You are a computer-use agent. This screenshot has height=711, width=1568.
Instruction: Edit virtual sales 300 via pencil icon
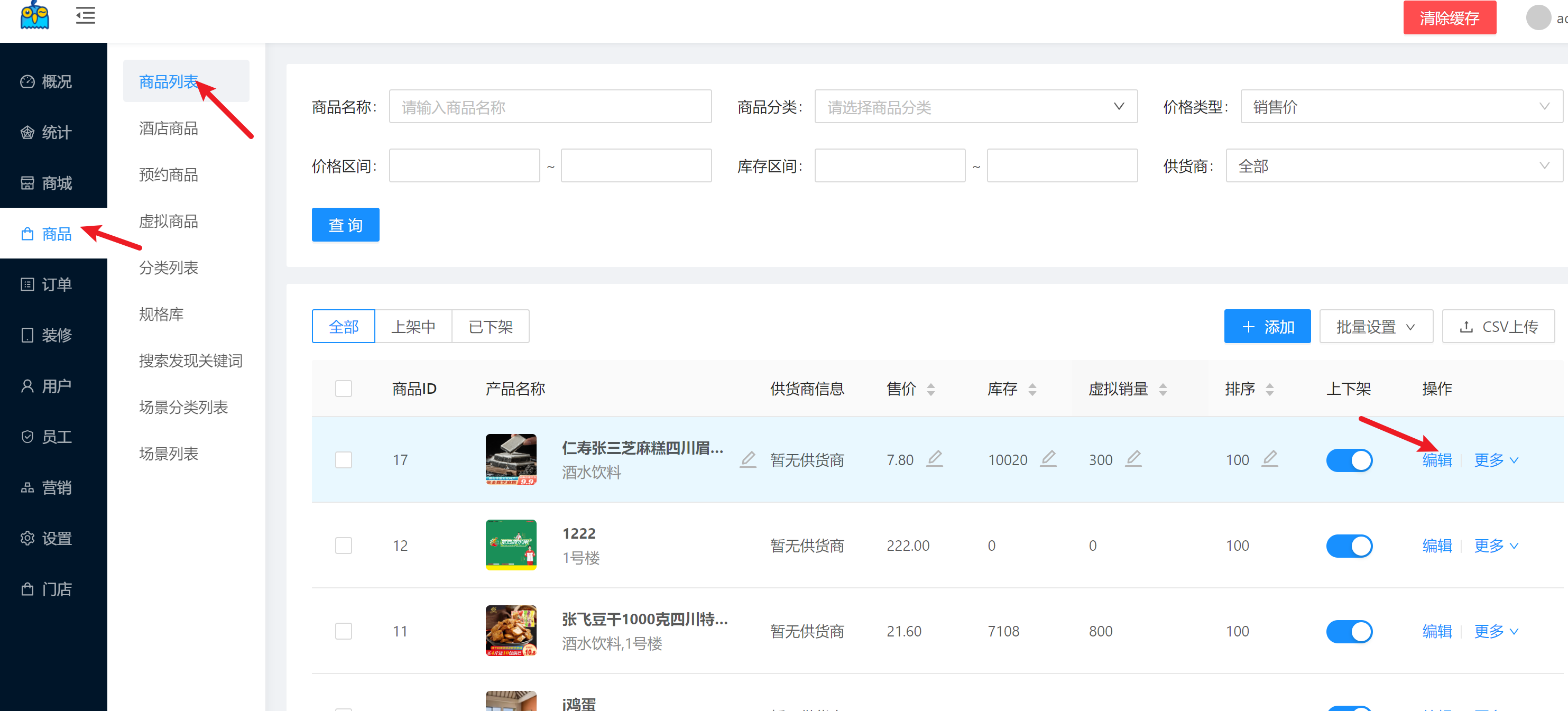point(1133,458)
